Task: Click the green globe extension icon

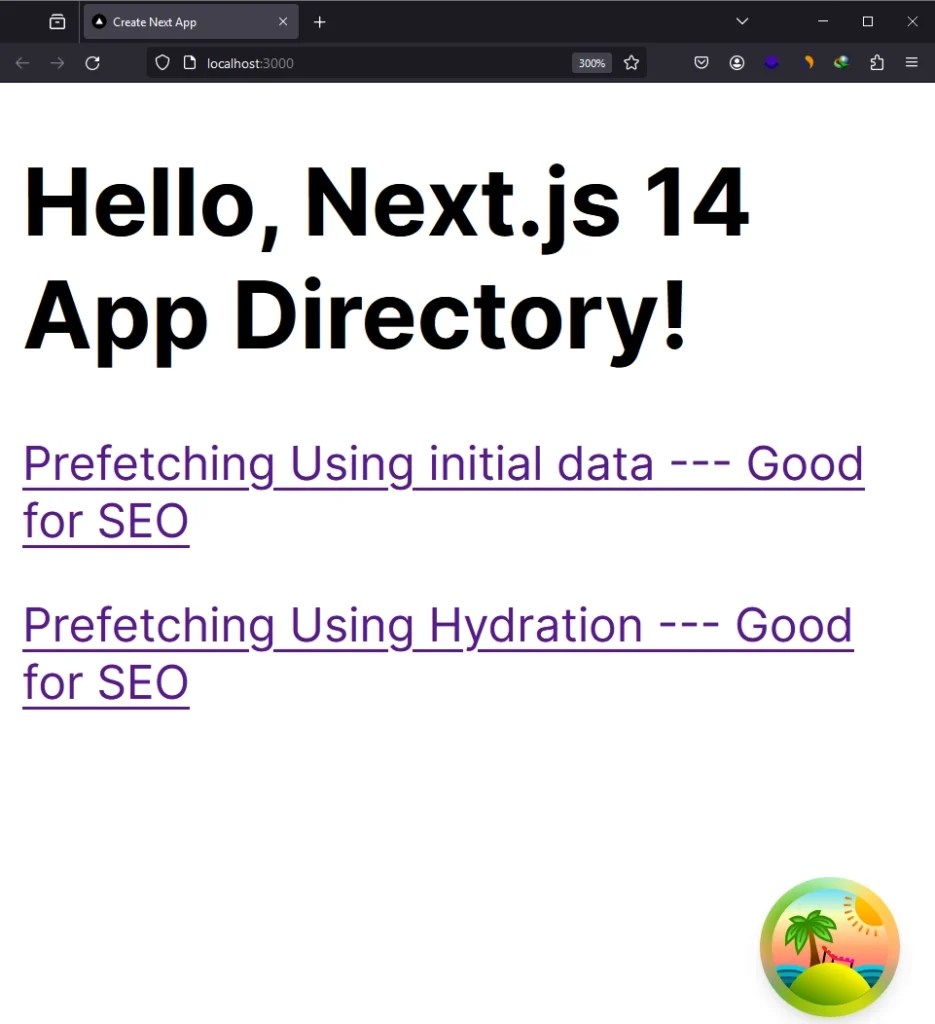Action: click(x=841, y=62)
